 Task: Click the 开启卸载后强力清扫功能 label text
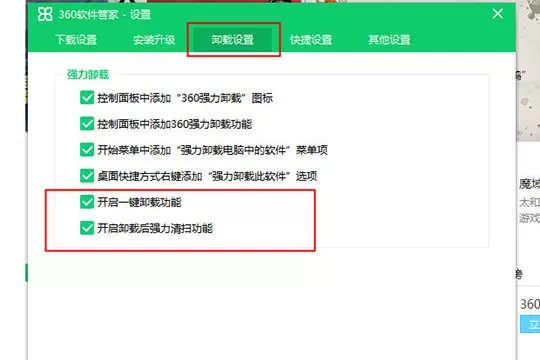(x=155, y=228)
